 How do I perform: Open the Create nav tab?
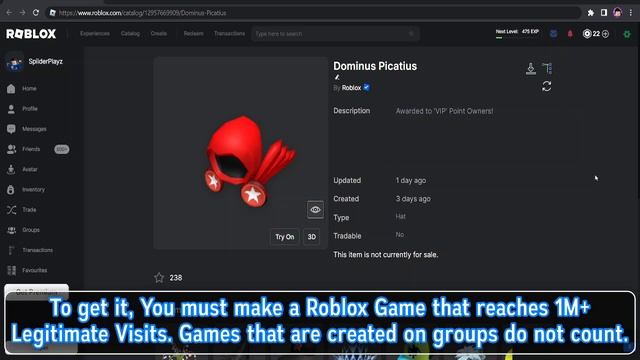click(158, 34)
